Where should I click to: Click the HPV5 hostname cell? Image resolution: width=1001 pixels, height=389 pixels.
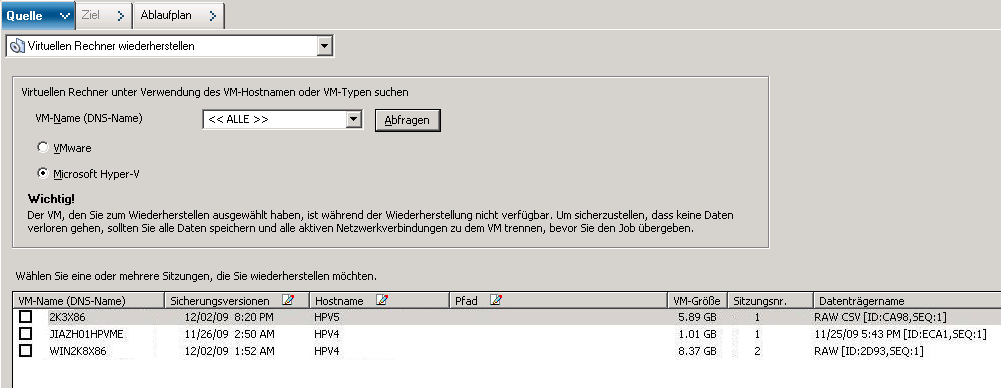click(x=326, y=317)
